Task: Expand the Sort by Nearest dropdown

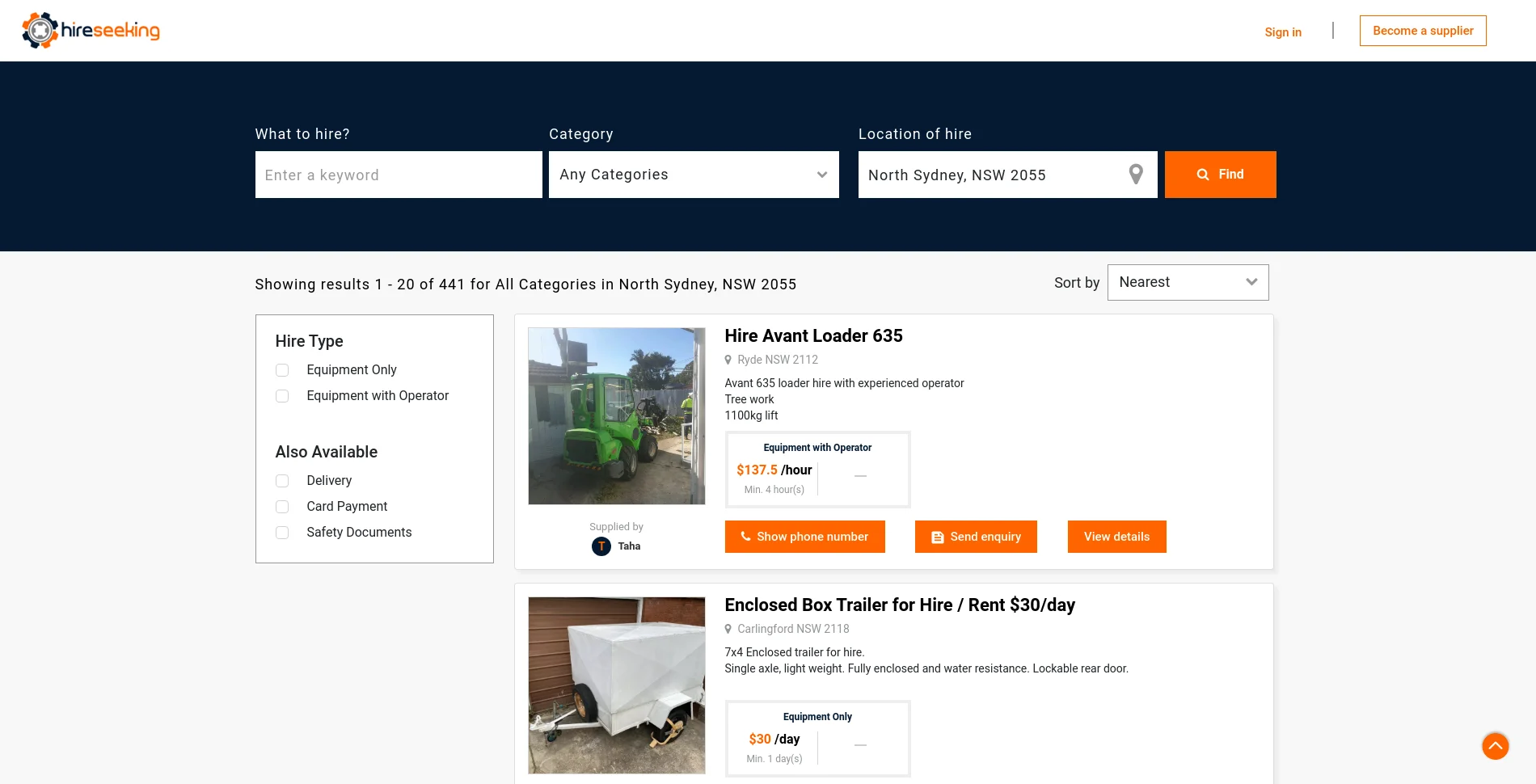Action: (1188, 283)
